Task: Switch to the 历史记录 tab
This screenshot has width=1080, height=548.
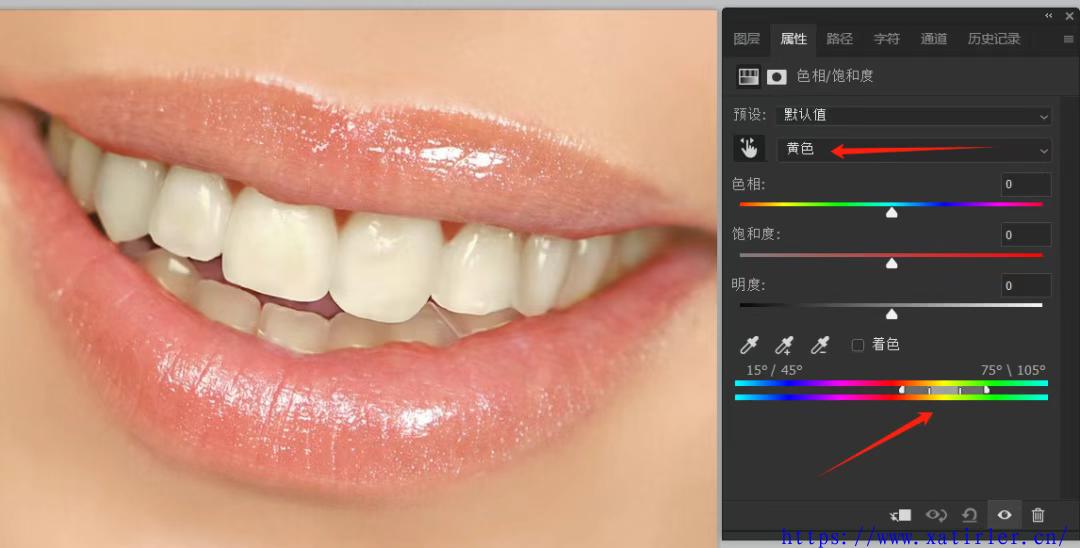Action: pos(994,39)
